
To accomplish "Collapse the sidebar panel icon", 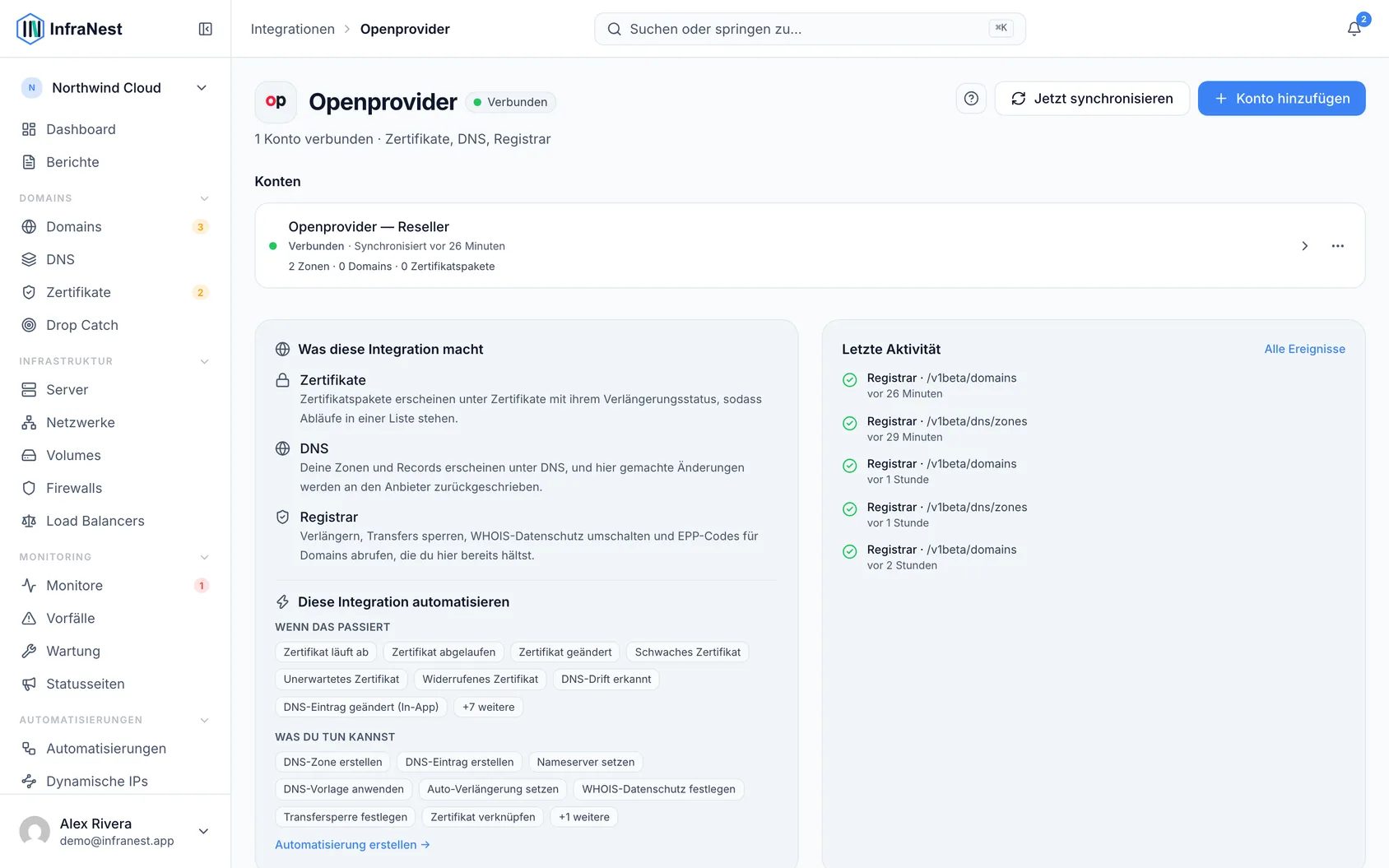I will [x=206, y=29].
